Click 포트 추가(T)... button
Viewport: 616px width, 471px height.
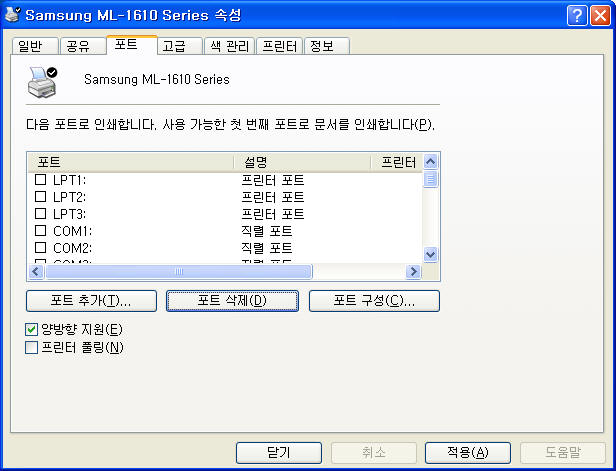[92, 301]
